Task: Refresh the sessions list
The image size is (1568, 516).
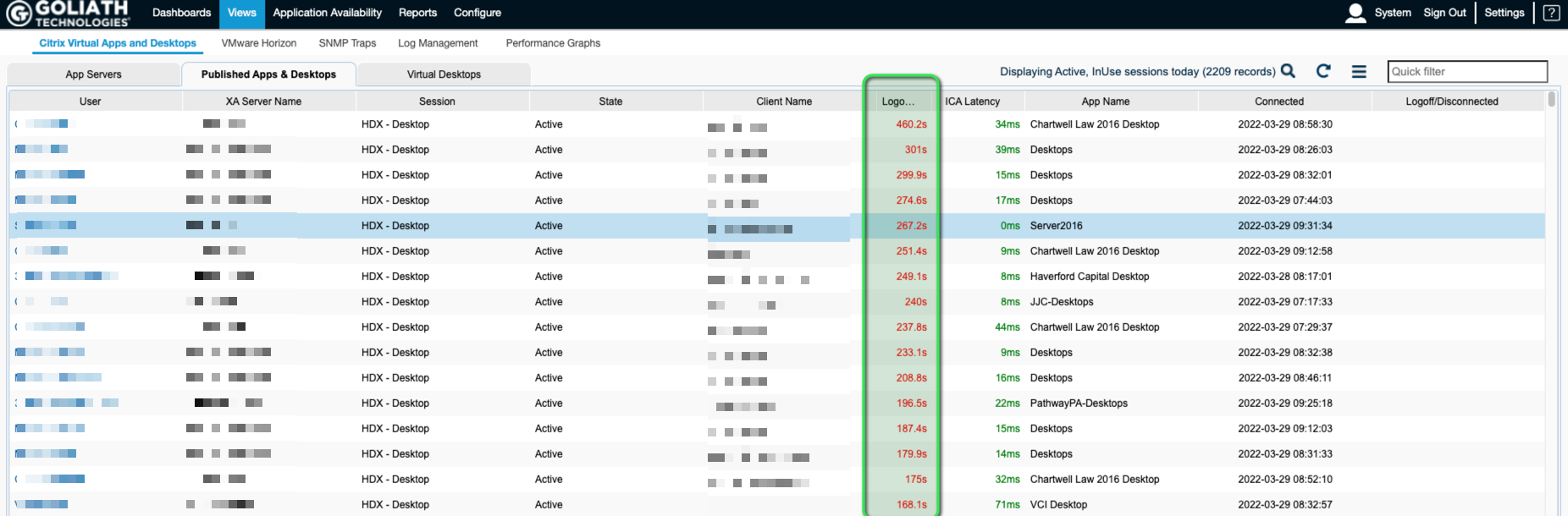Action: click(x=1323, y=71)
